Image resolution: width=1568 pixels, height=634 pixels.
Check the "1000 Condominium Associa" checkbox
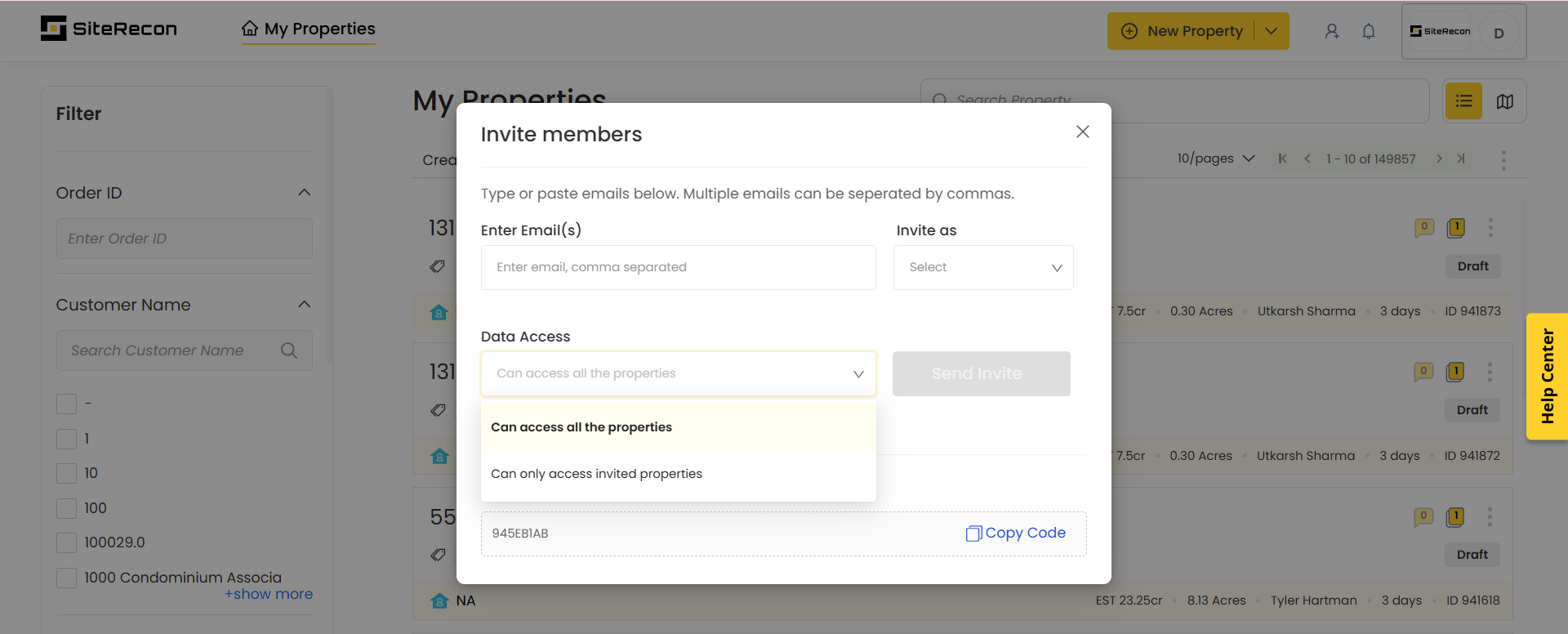tap(67, 578)
